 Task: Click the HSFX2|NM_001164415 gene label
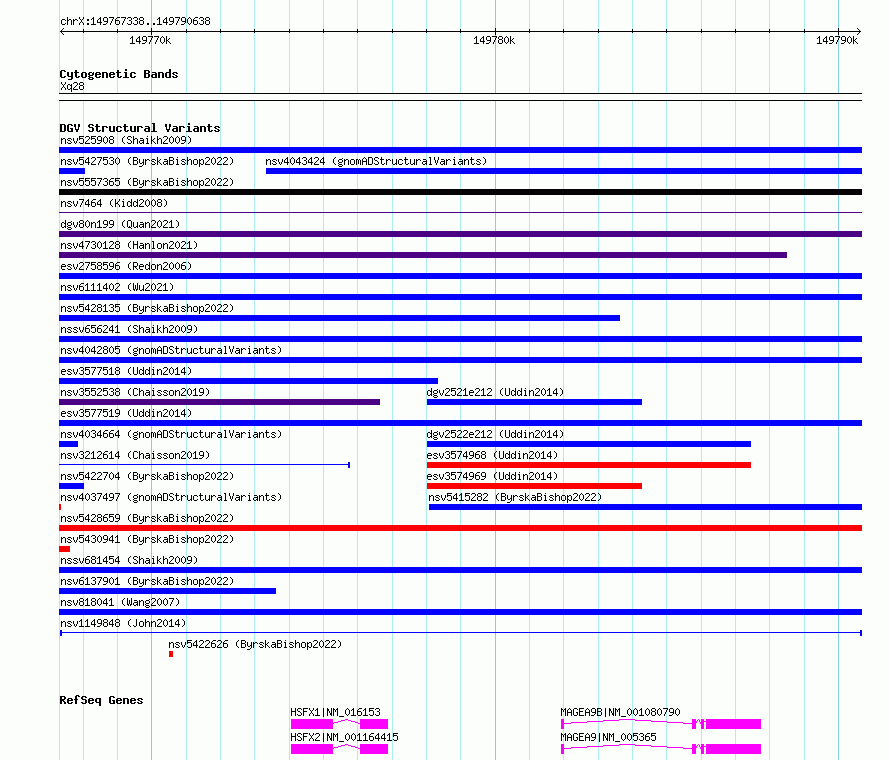[x=344, y=737]
